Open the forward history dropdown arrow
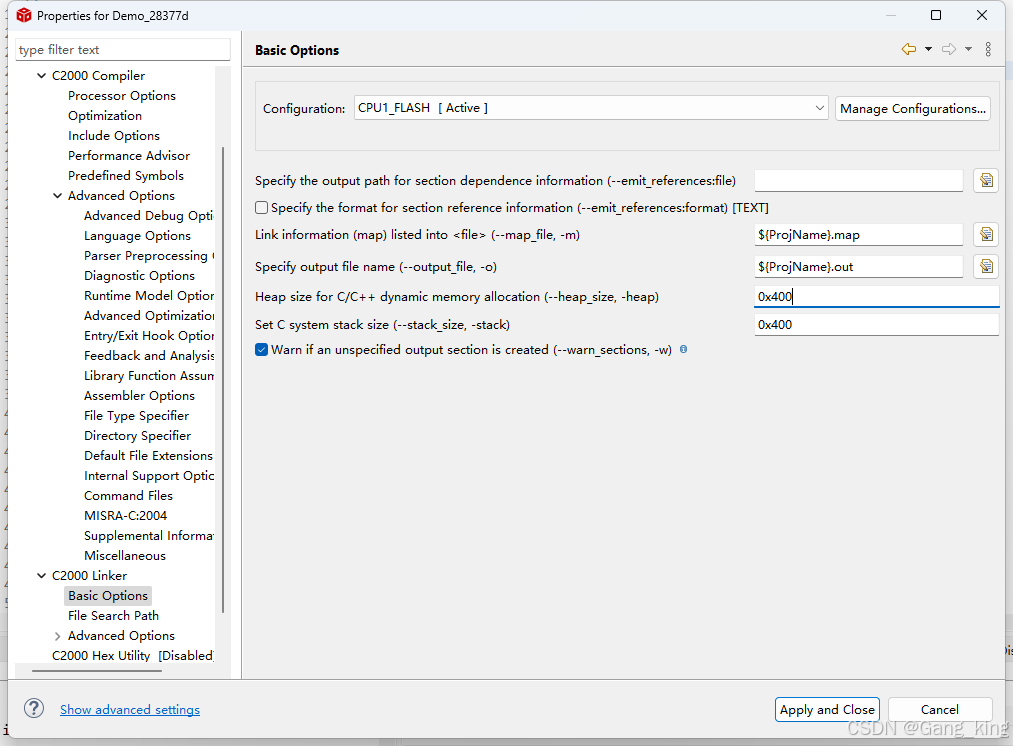Screen dimensions: 1013x746 [x=968, y=49]
